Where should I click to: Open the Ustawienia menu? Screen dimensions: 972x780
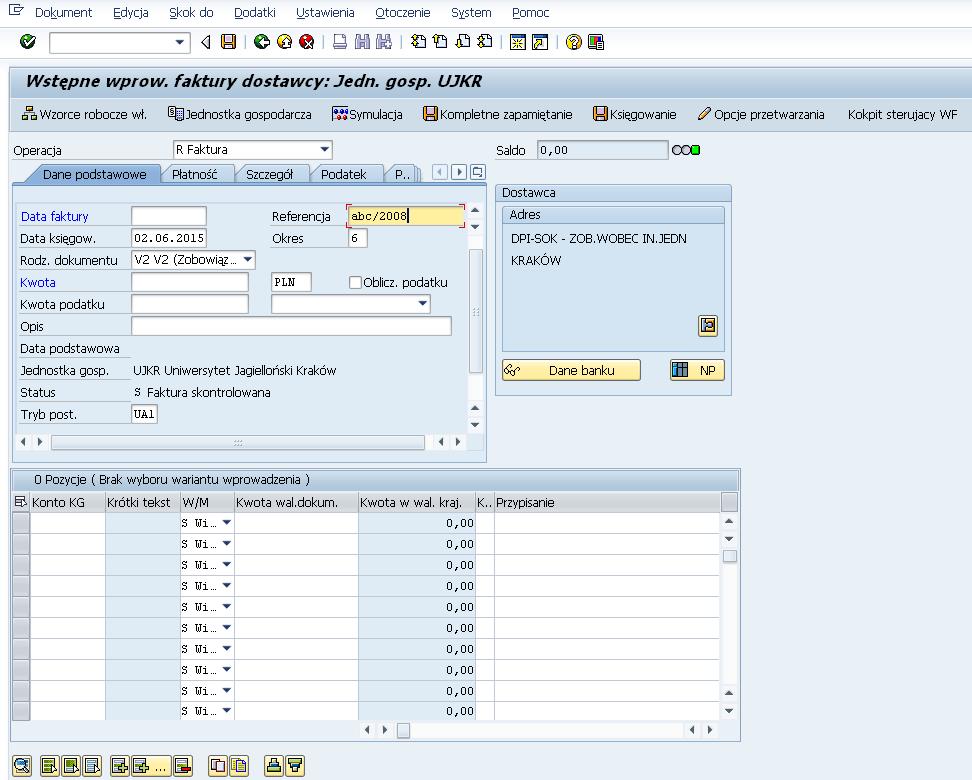[325, 12]
